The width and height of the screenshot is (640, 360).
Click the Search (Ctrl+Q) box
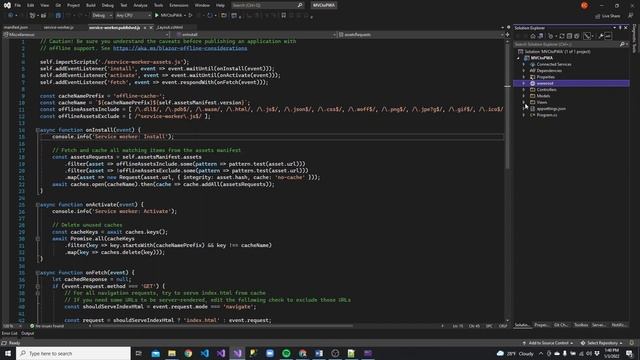click(267, 5)
